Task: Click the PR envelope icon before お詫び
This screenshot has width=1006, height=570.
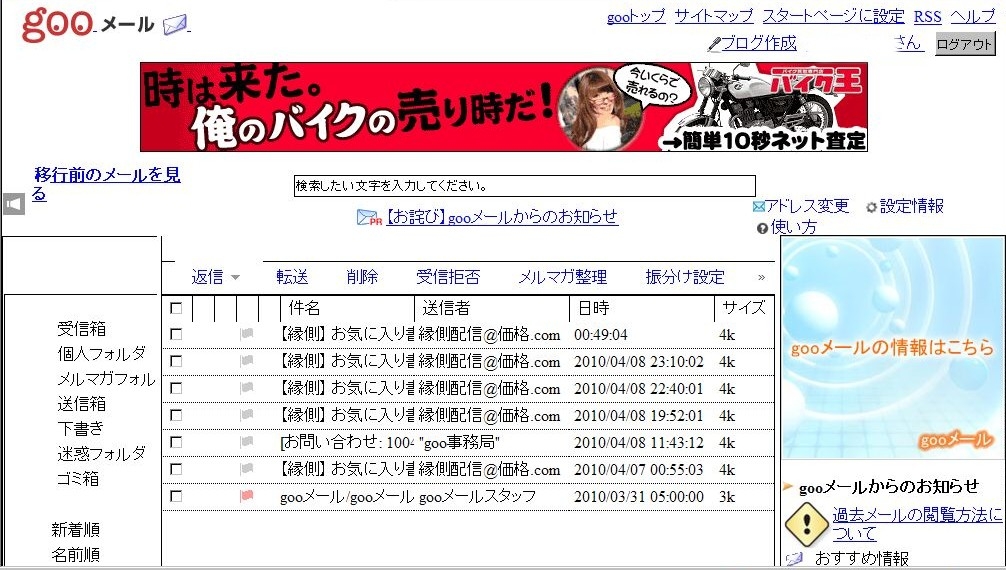Action: coord(369,218)
